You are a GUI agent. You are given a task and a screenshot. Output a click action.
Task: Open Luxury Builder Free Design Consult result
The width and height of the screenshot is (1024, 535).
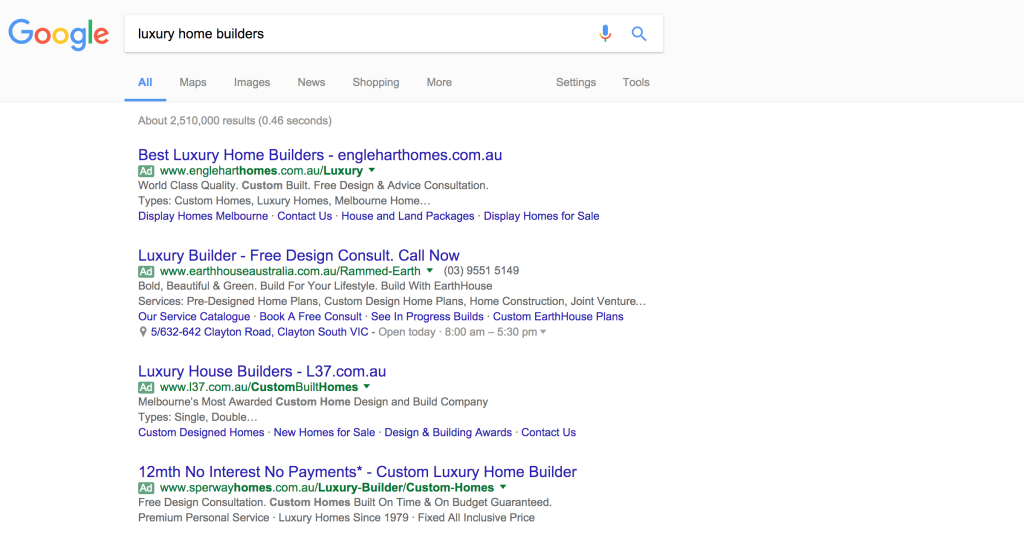tap(298, 255)
